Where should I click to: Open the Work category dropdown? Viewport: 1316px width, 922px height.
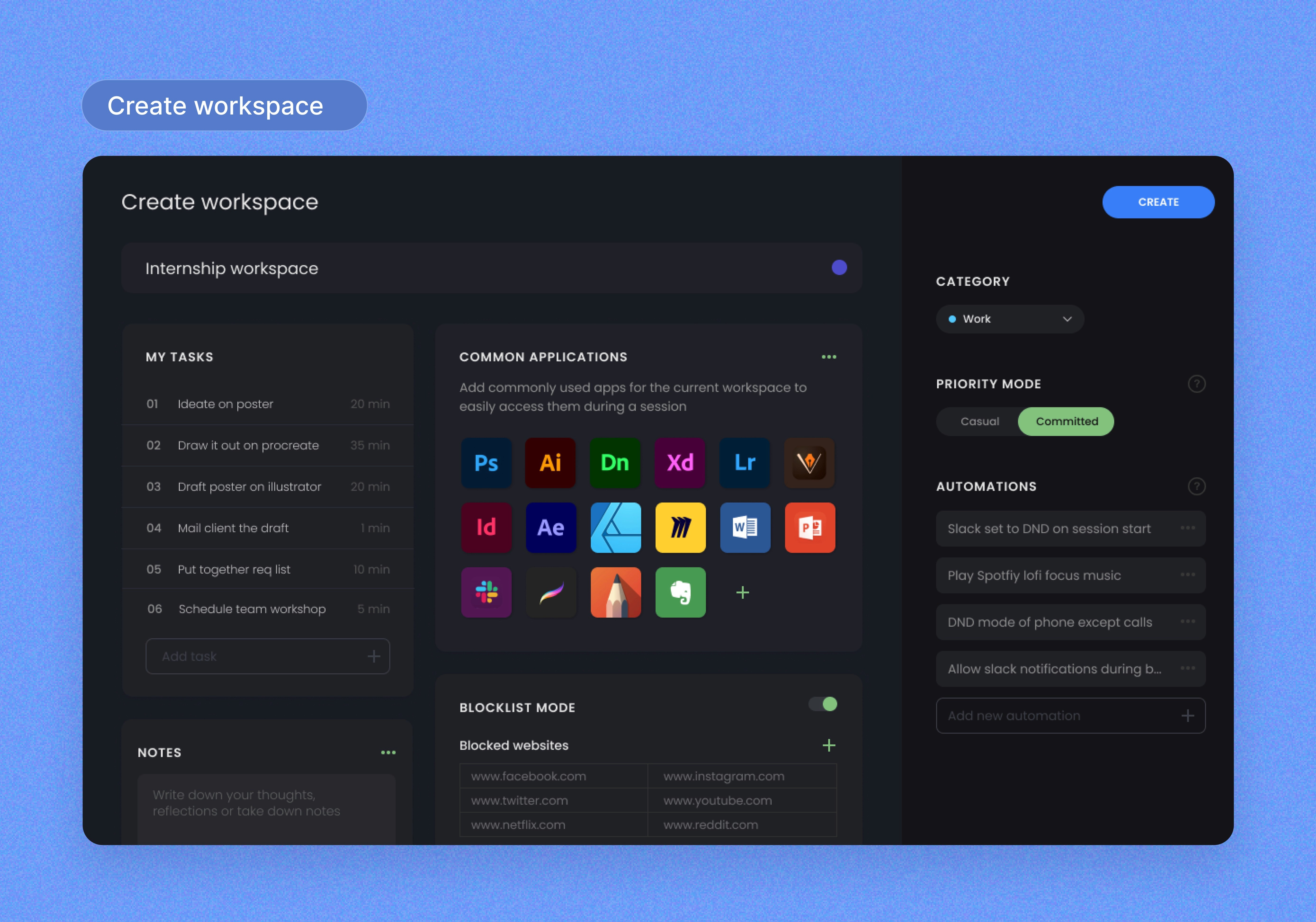coord(1009,319)
